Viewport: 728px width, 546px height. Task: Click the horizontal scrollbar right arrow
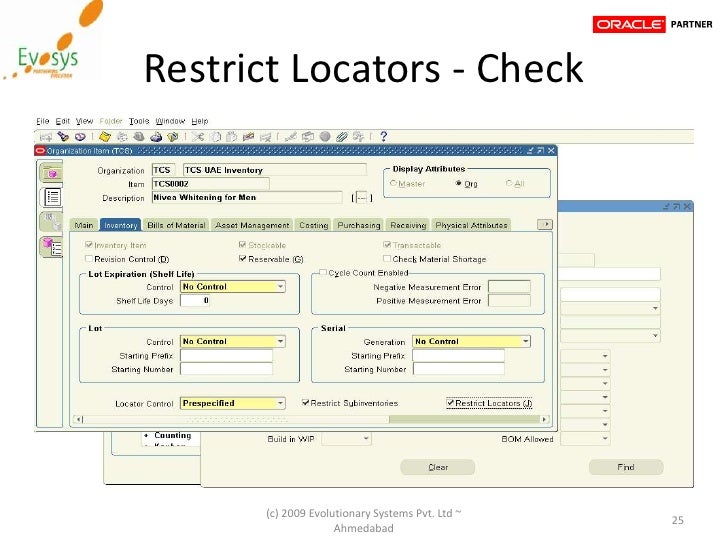(545, 419)
